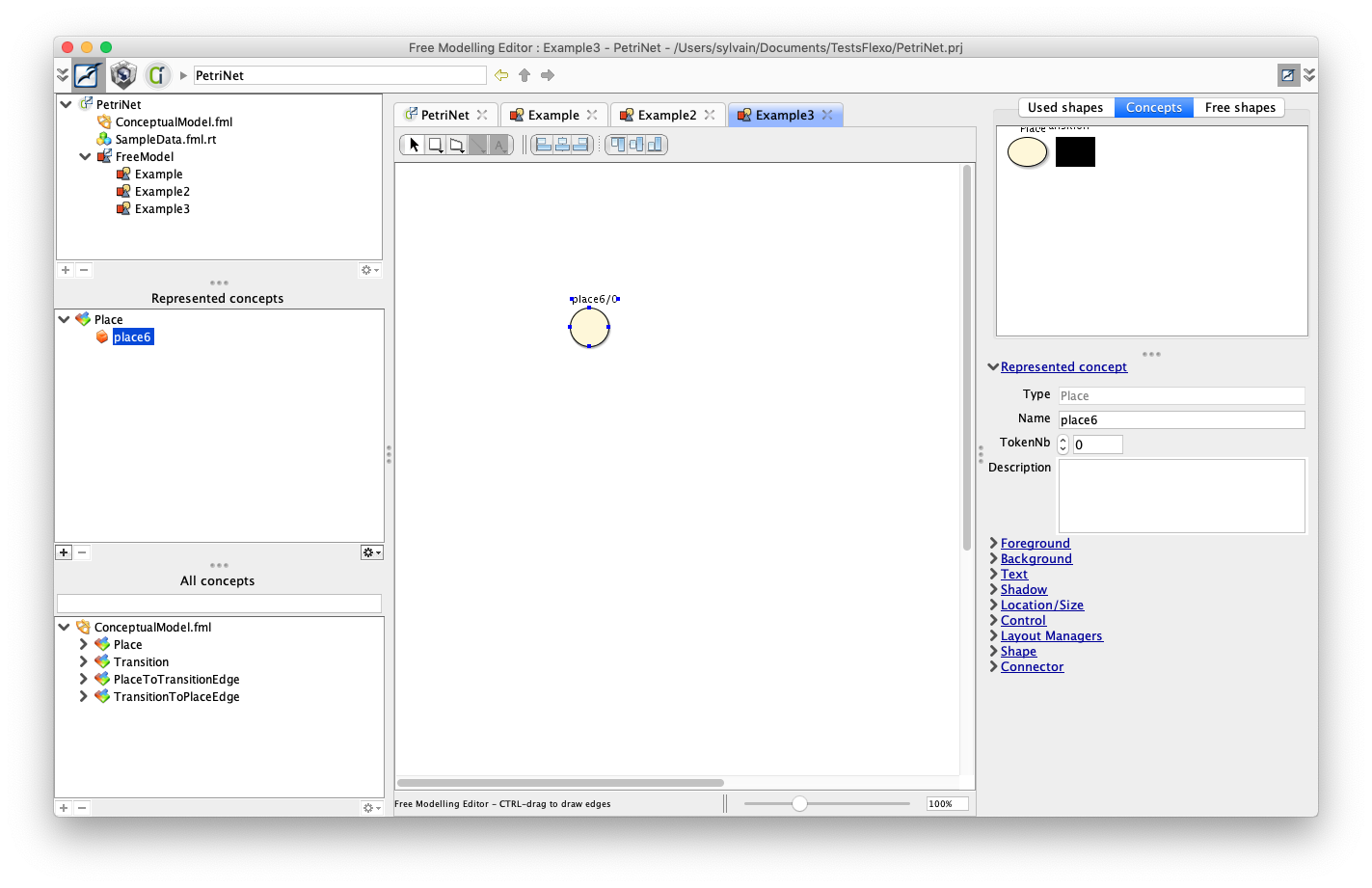The image size is (1372, 888).
Task: Close the Example2 tab
Action: click(x=710, y=115)
